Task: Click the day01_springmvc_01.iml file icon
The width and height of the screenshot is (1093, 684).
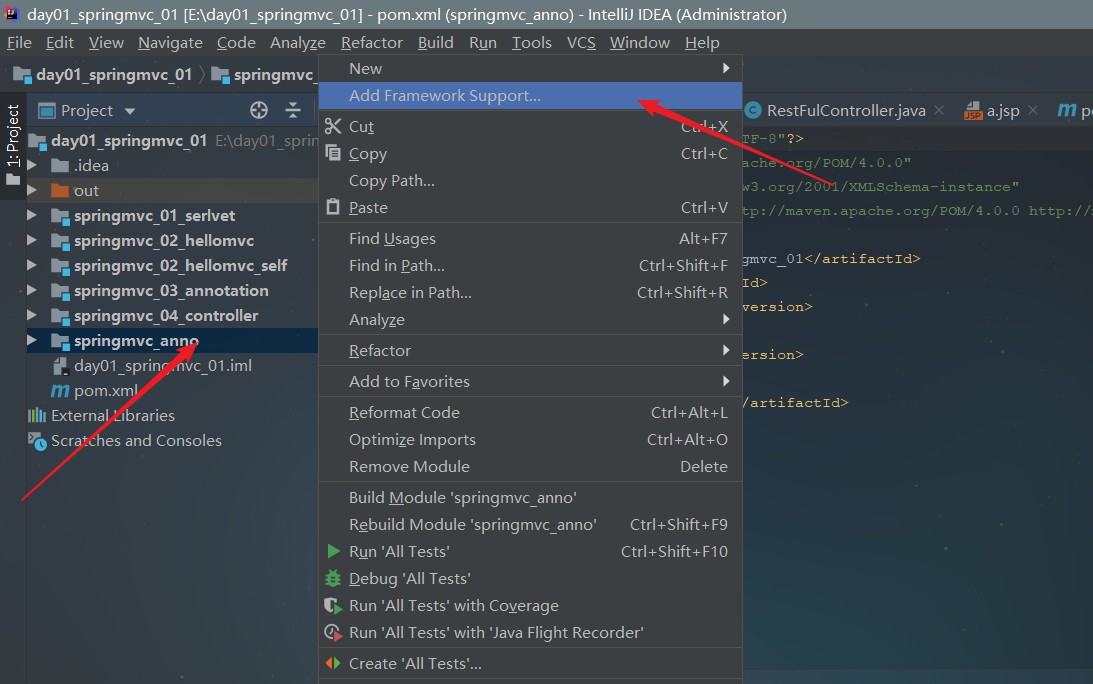Action: (x=61, y=366)
